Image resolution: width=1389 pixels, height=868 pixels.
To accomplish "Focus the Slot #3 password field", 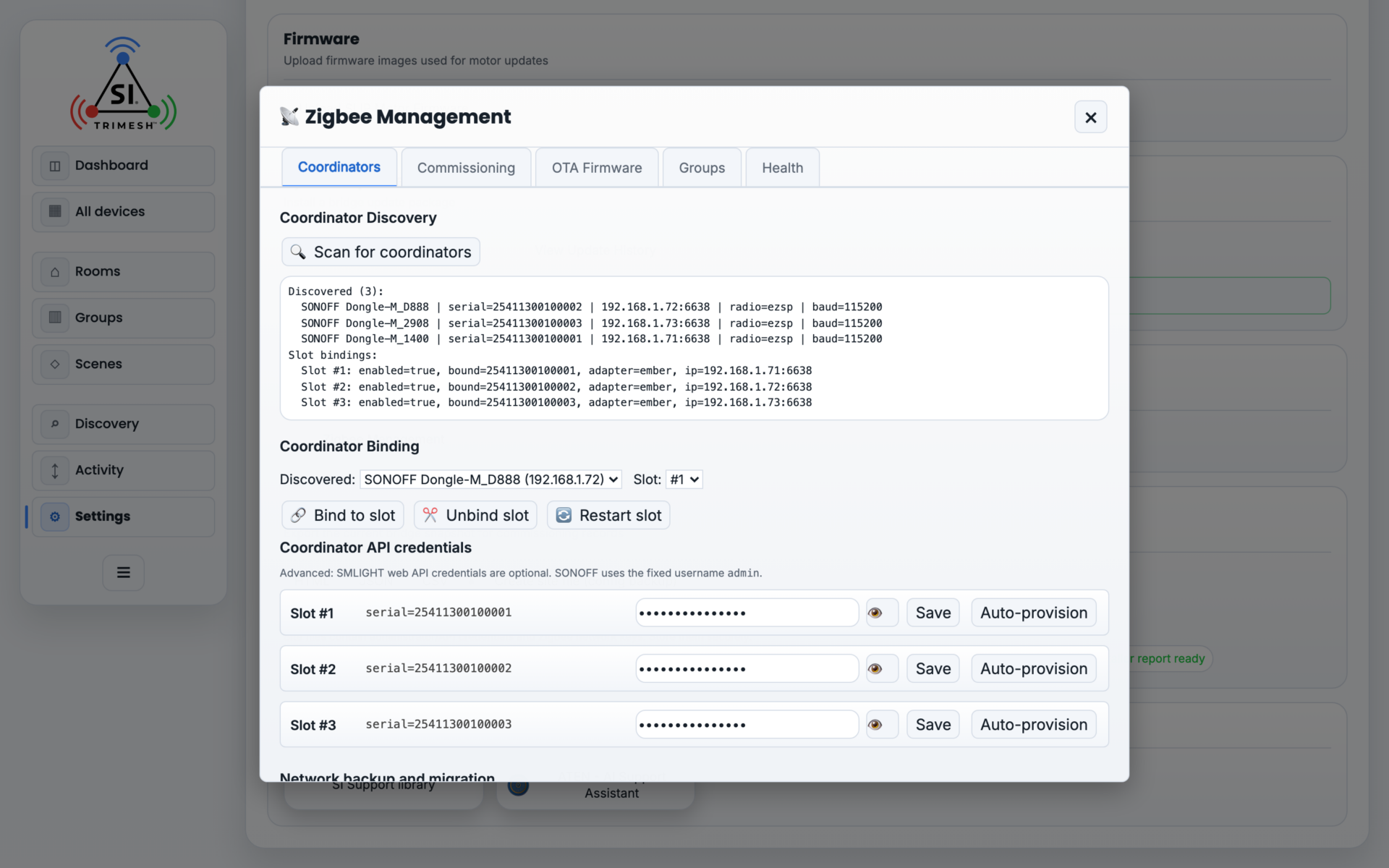I will click(x=747, y=724).
